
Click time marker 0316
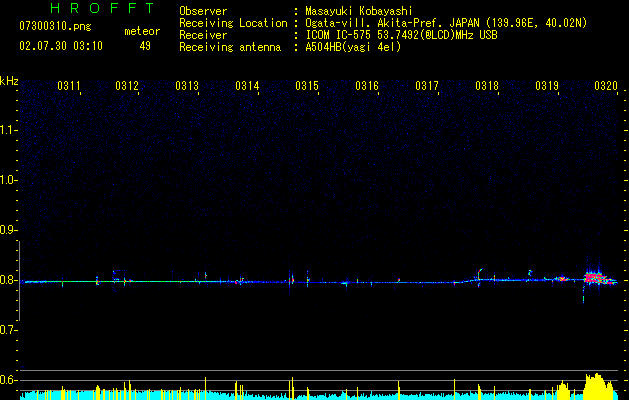pos(367,86)
